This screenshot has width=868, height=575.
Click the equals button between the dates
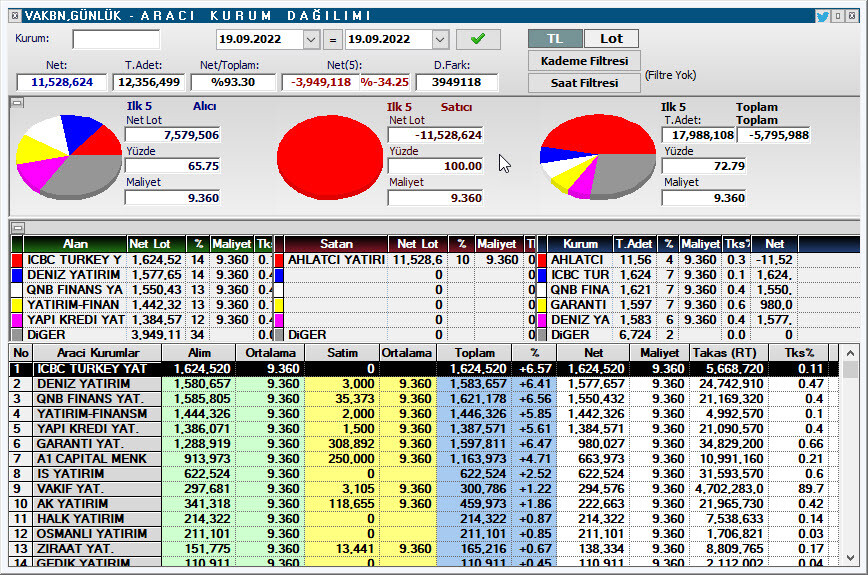[x=332, y=40]
